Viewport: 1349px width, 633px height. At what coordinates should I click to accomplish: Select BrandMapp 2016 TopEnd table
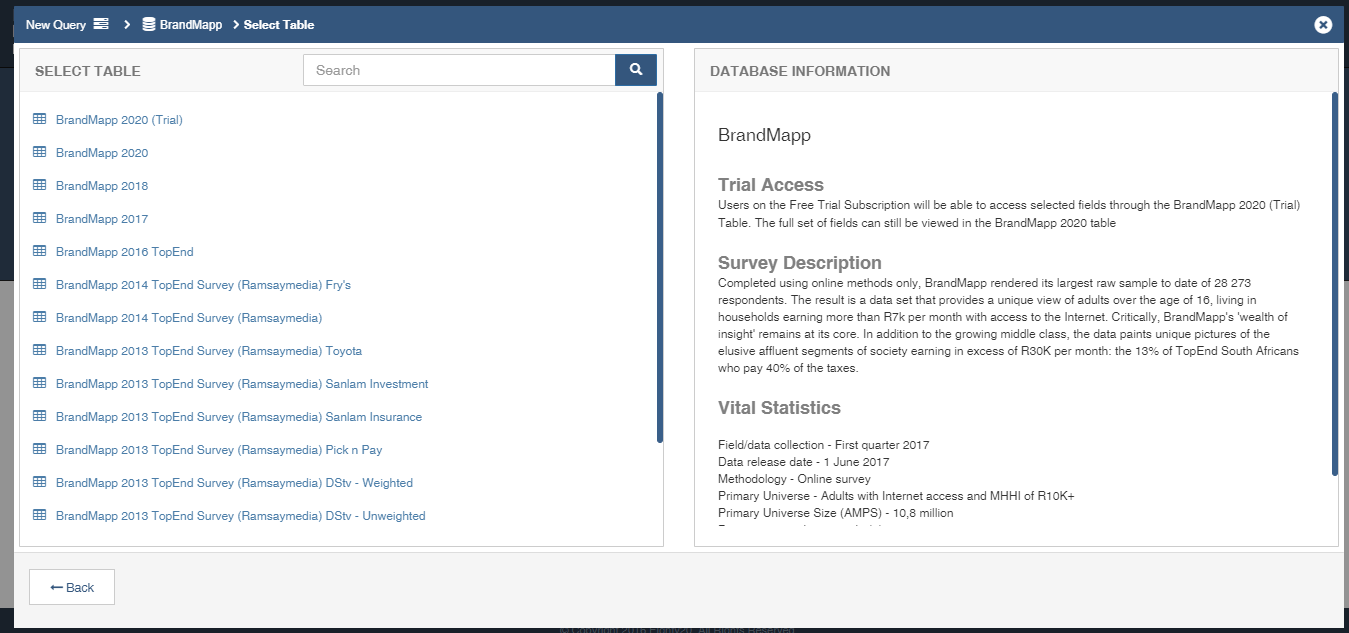pos(125,252)
